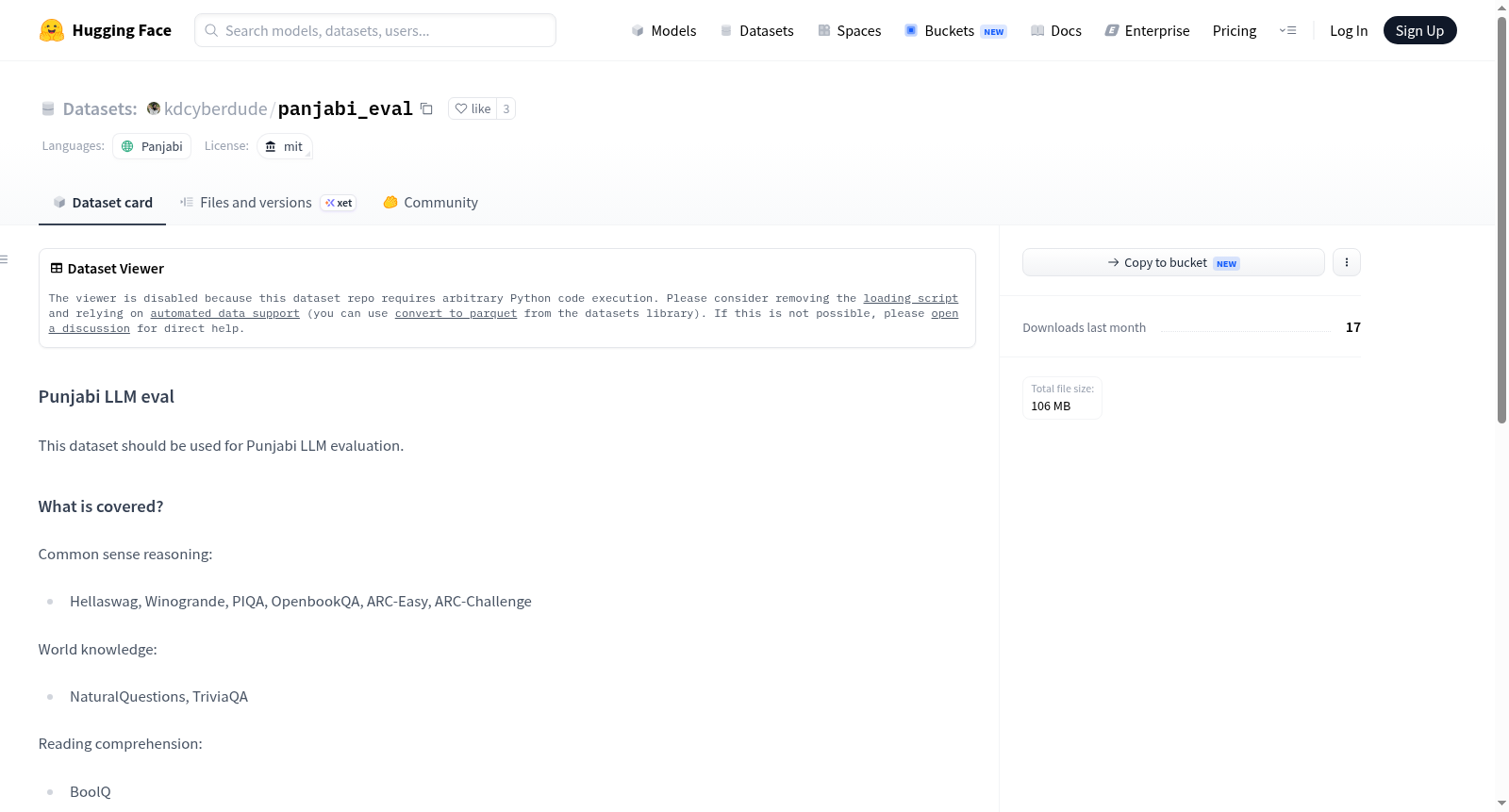Click the page vertical scrollbar thumb
The width and height of the screenshot is (1509, 812).
1501,219
